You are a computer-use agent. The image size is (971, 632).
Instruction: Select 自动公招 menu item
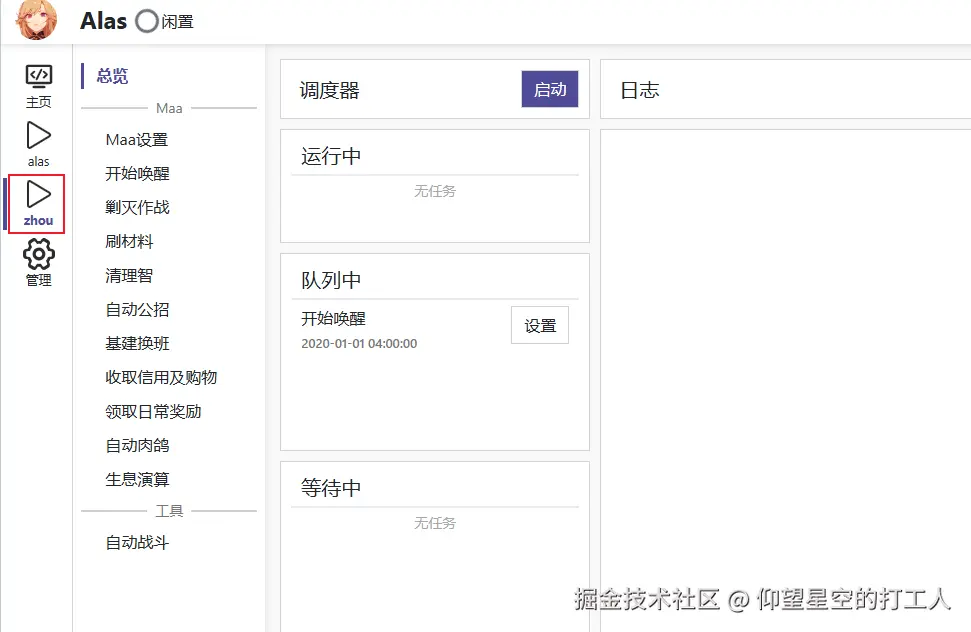[137, 310]
